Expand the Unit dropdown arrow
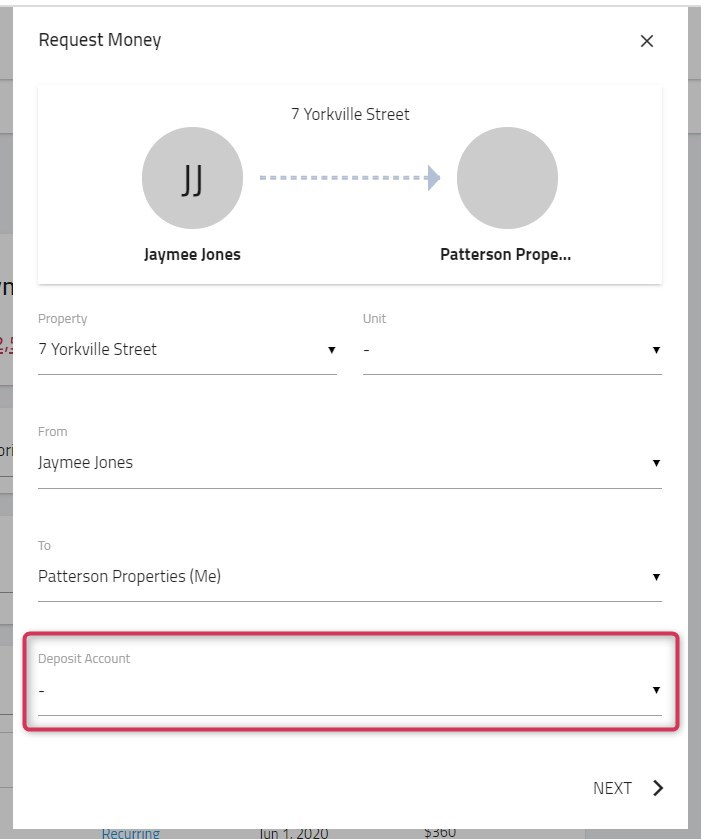 pyautogui.click(x=656, y=350)
